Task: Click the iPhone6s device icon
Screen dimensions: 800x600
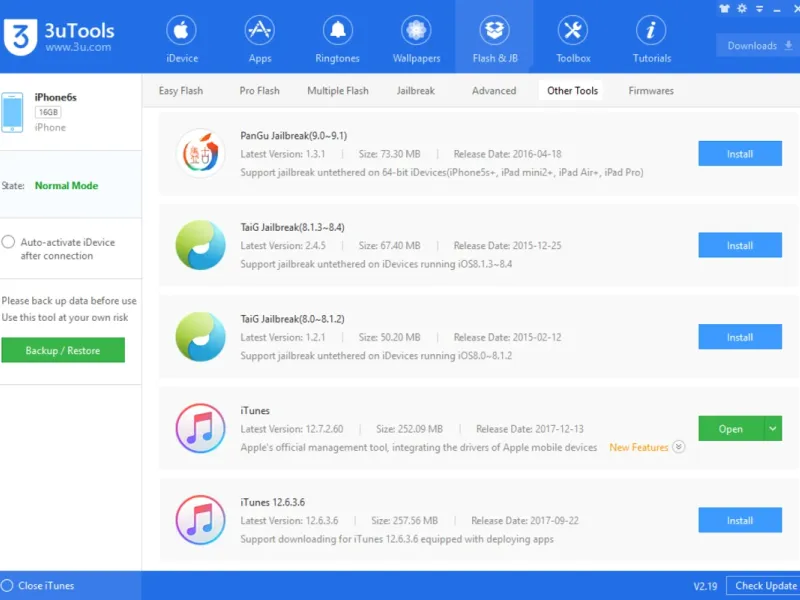Action: click(12, 112)
